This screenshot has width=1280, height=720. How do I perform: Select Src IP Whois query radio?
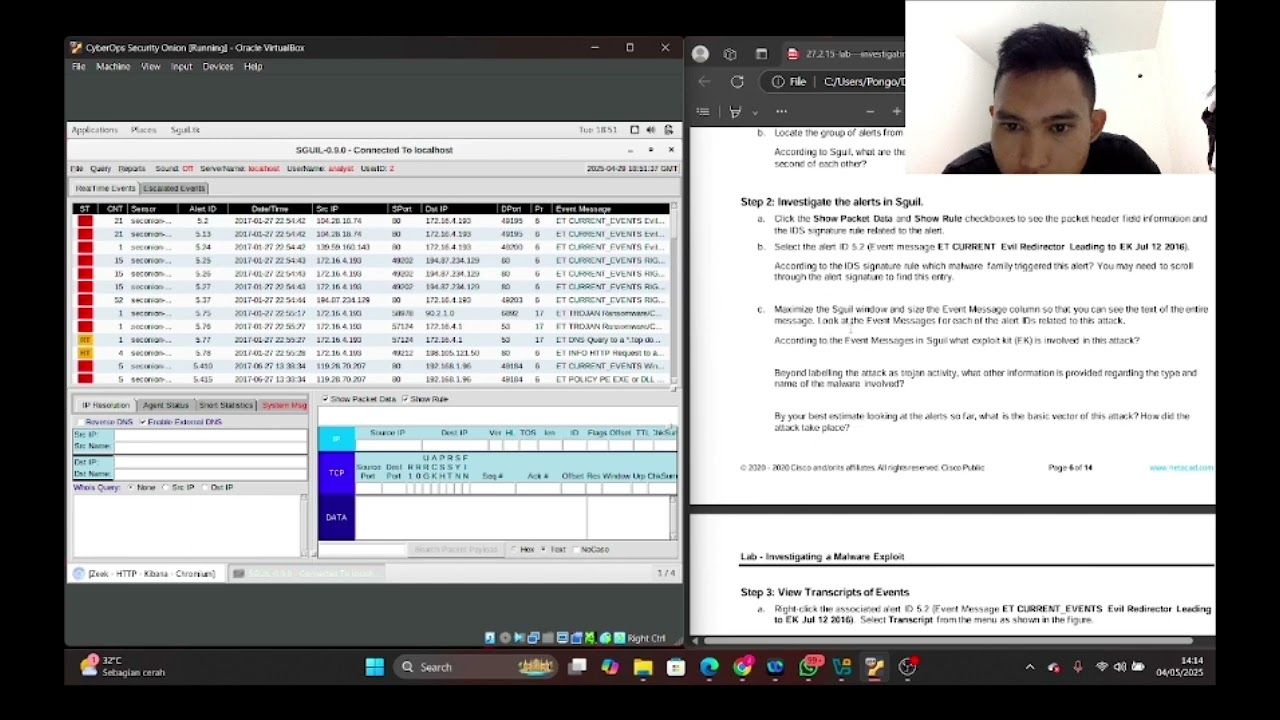(x=166, y=487)
